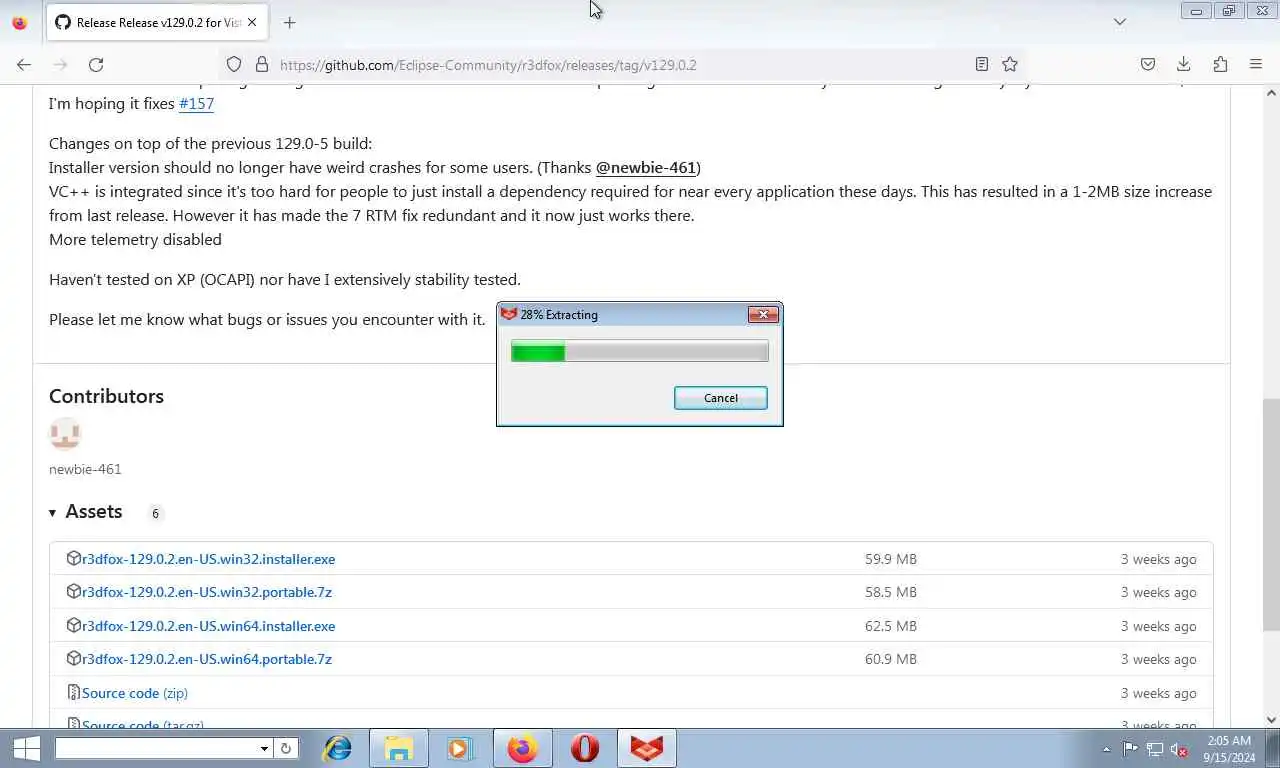Bookmark this page with star icon

coord(1010,64)
